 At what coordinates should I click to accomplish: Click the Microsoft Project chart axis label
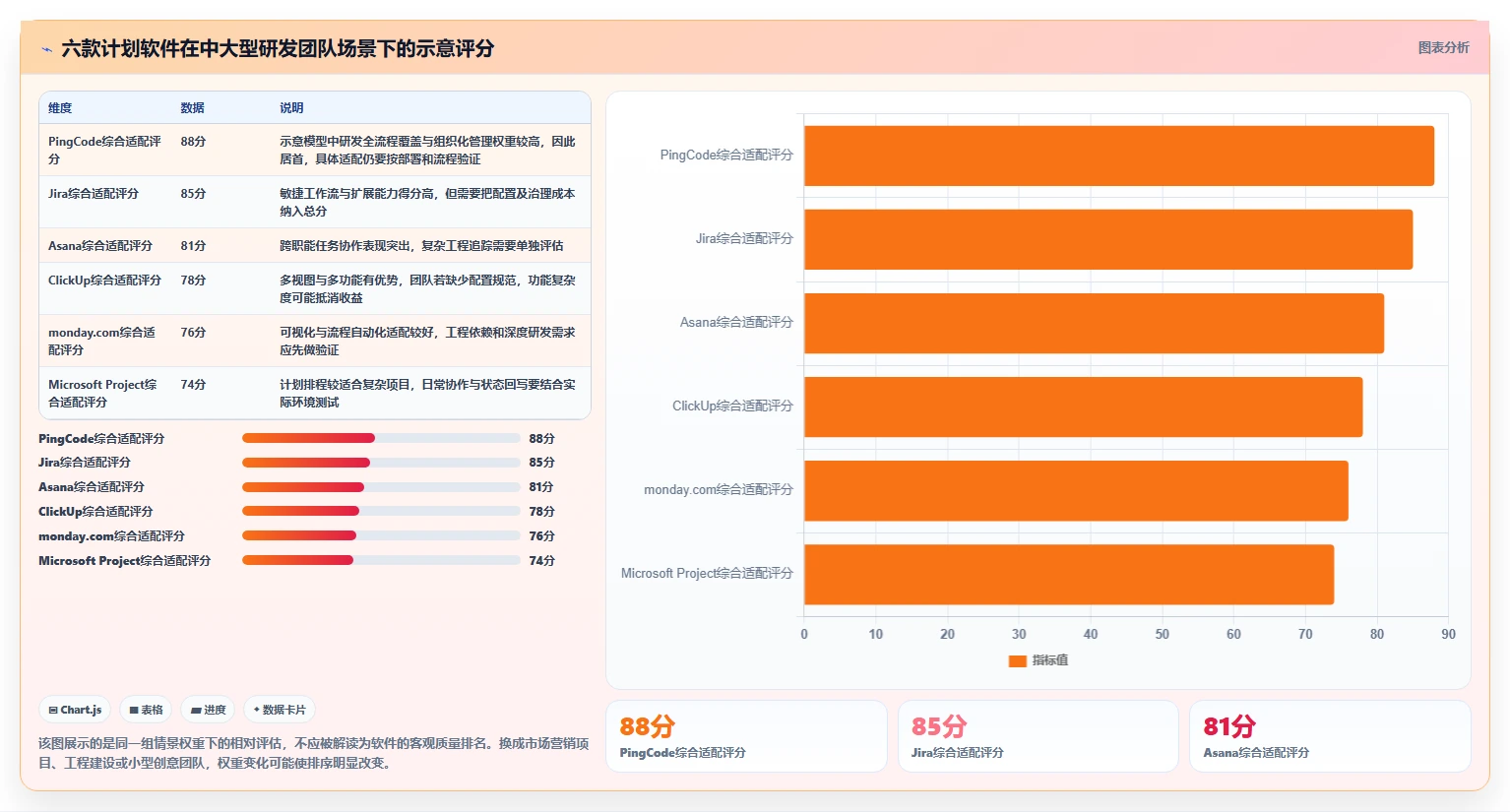707,573
